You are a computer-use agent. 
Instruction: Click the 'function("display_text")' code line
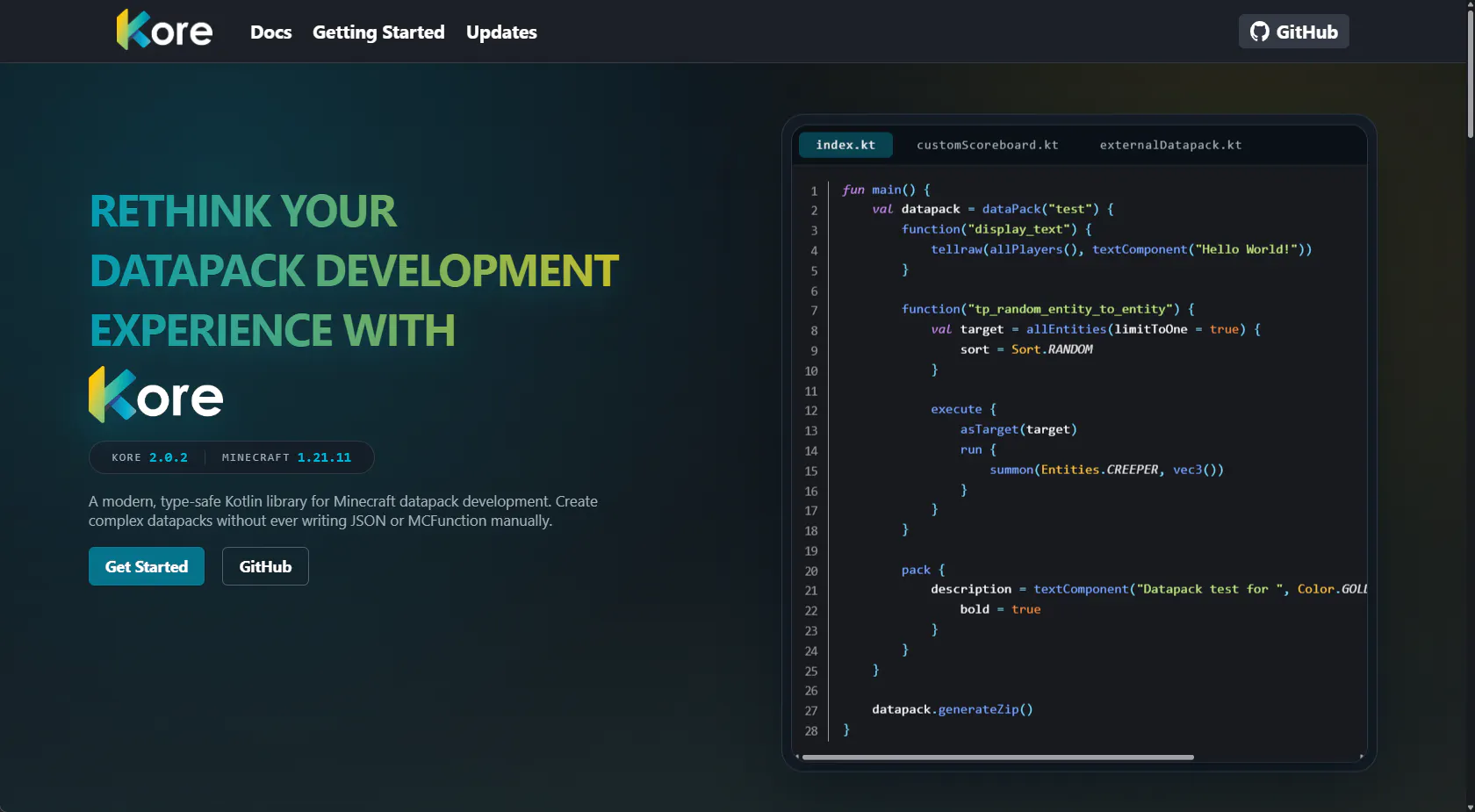click(x=997, y=229)
